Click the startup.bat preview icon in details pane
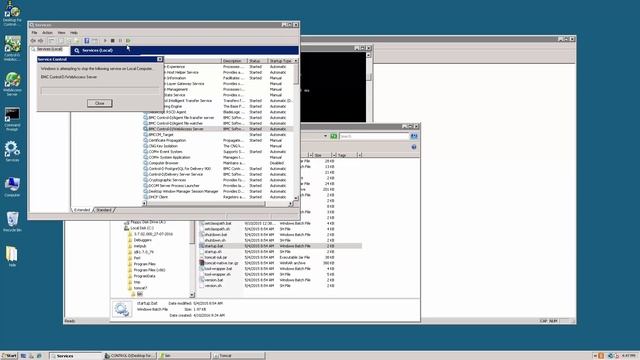Screen dimensions: 640x360 click(x=122, y=309)
